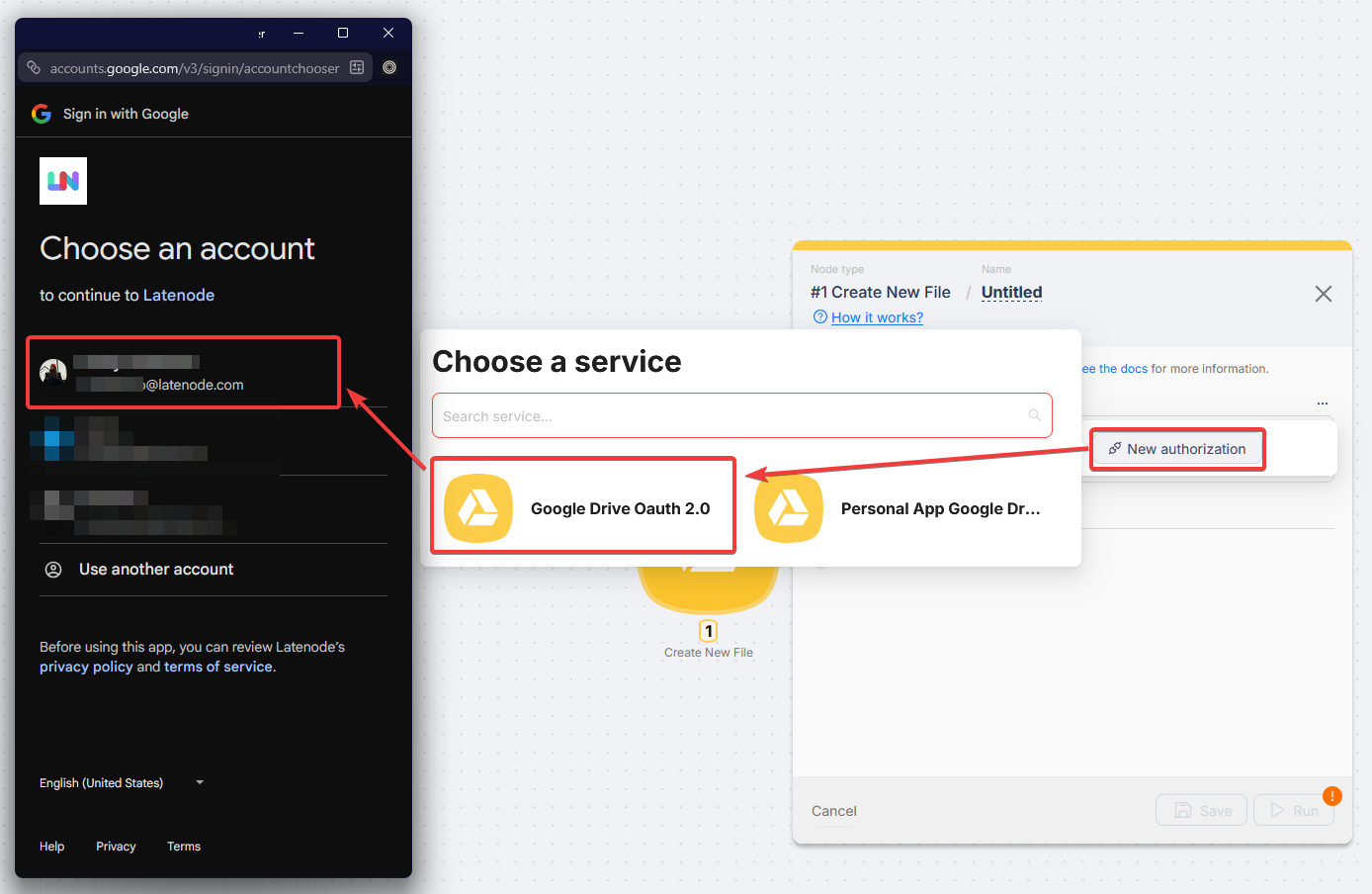Screen dimensions: 1372x894
Task: Open Latenode's privacy policy link
Action: pyautogui.click(x=85, y=666)
